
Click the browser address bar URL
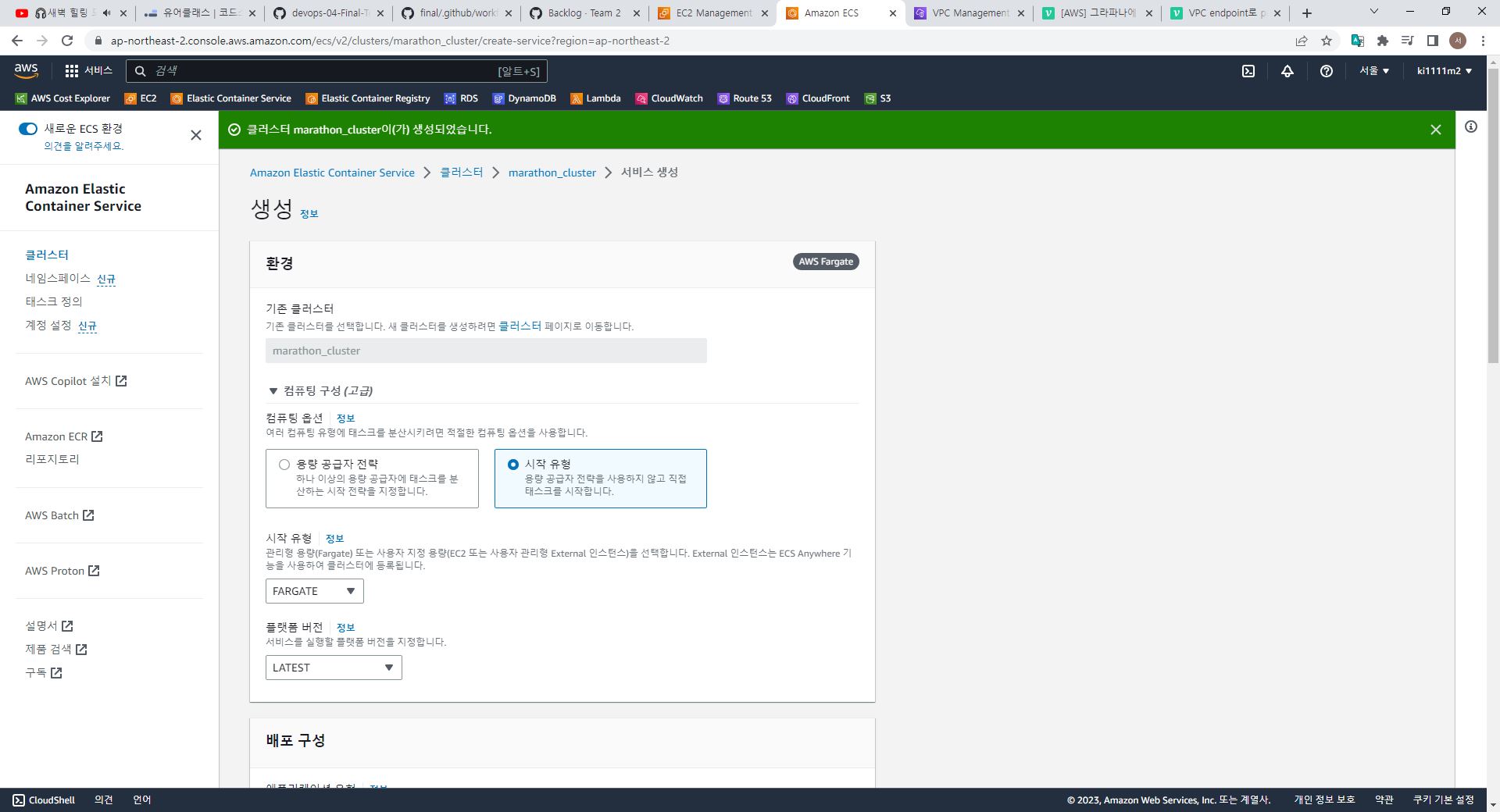click(x=390, y=41)
